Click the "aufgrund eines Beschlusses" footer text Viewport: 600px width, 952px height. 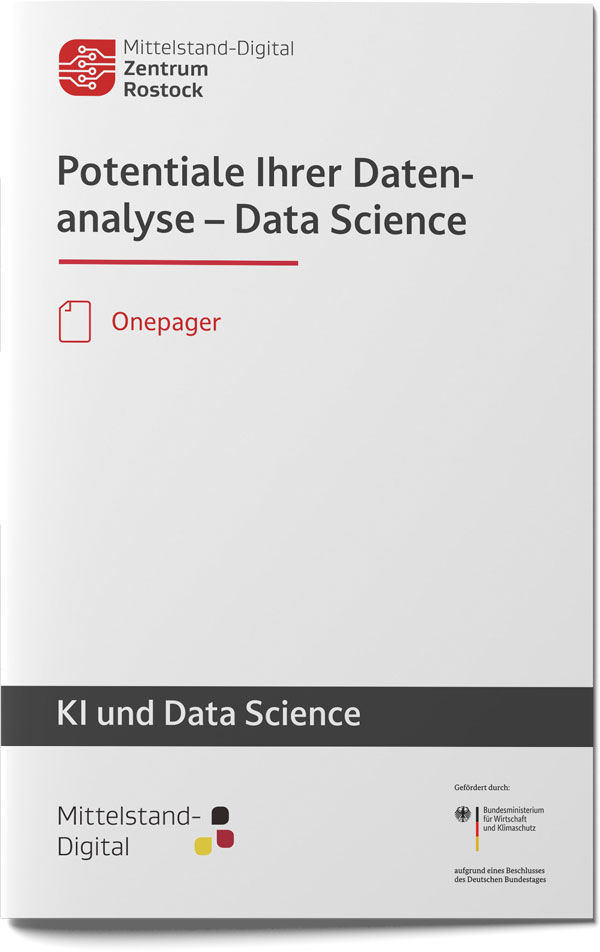[495, 870]
